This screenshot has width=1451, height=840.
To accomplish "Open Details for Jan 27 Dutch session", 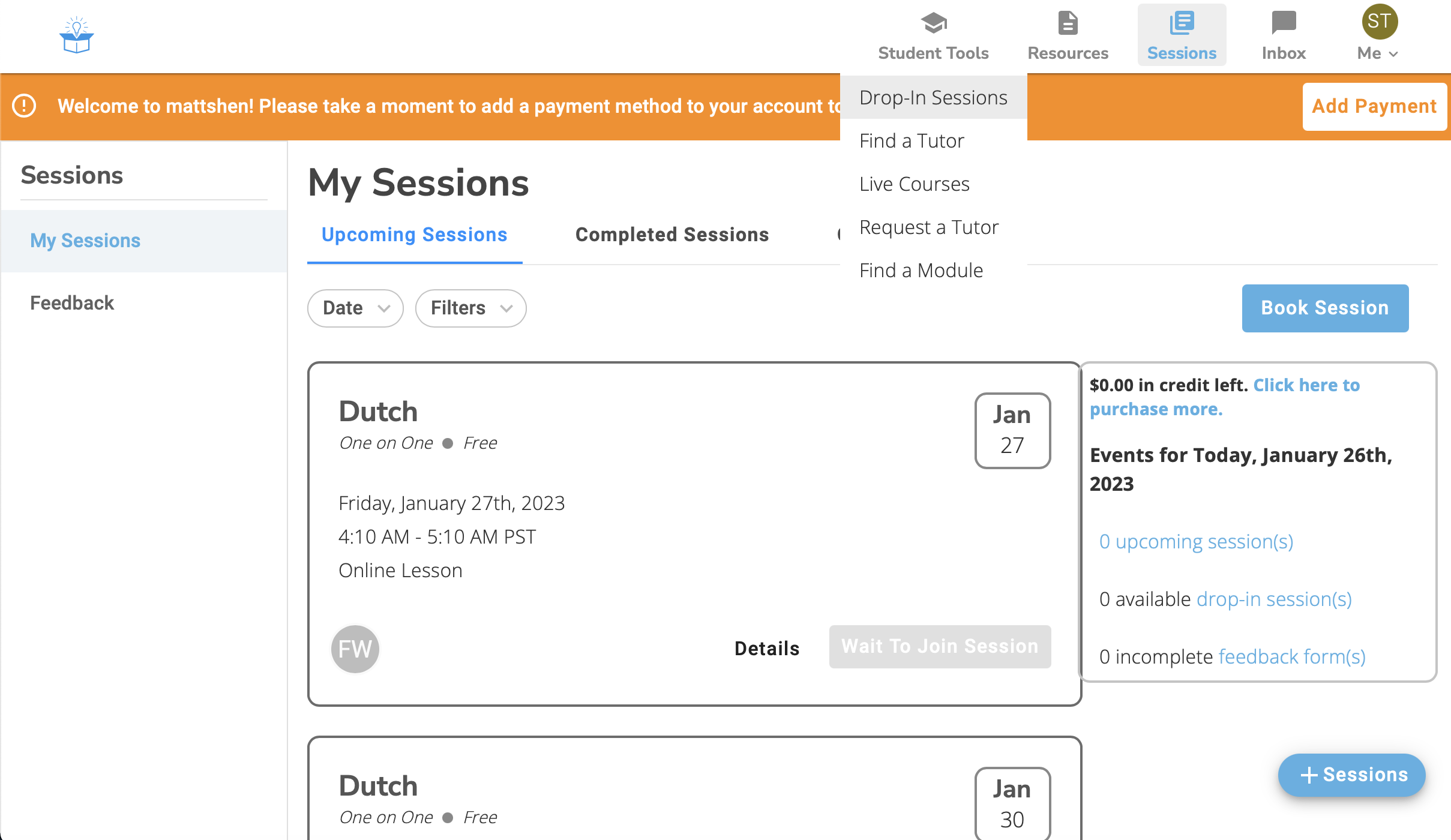I will pyautogui.click(x=766, y=648).
